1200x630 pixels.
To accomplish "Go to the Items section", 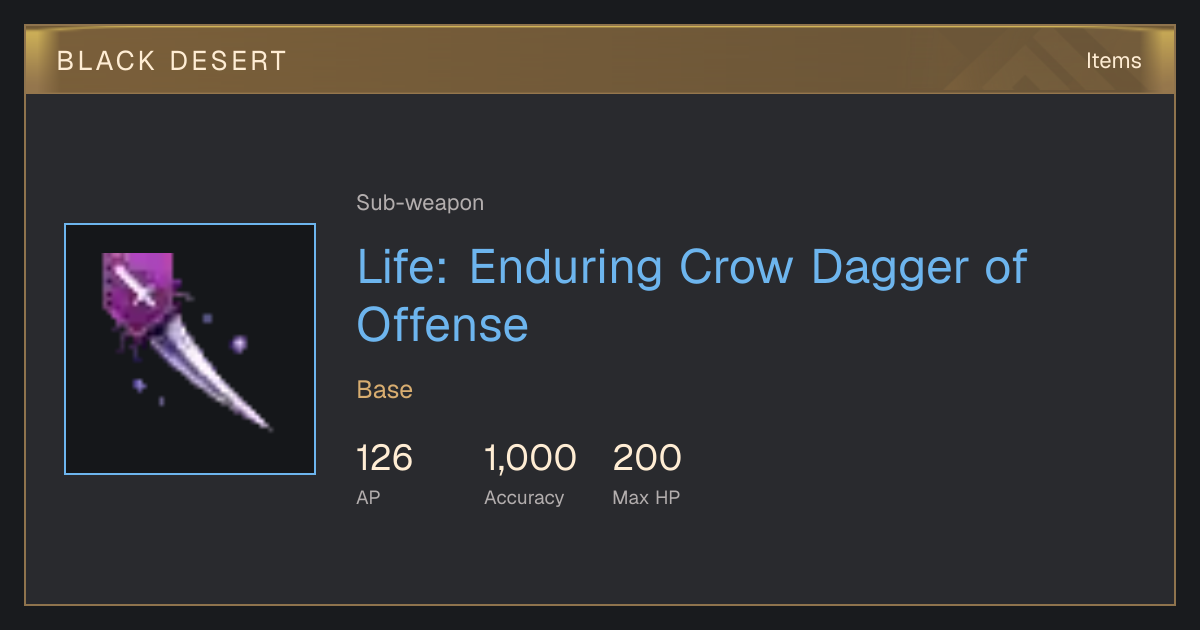I will (1113, 61).
